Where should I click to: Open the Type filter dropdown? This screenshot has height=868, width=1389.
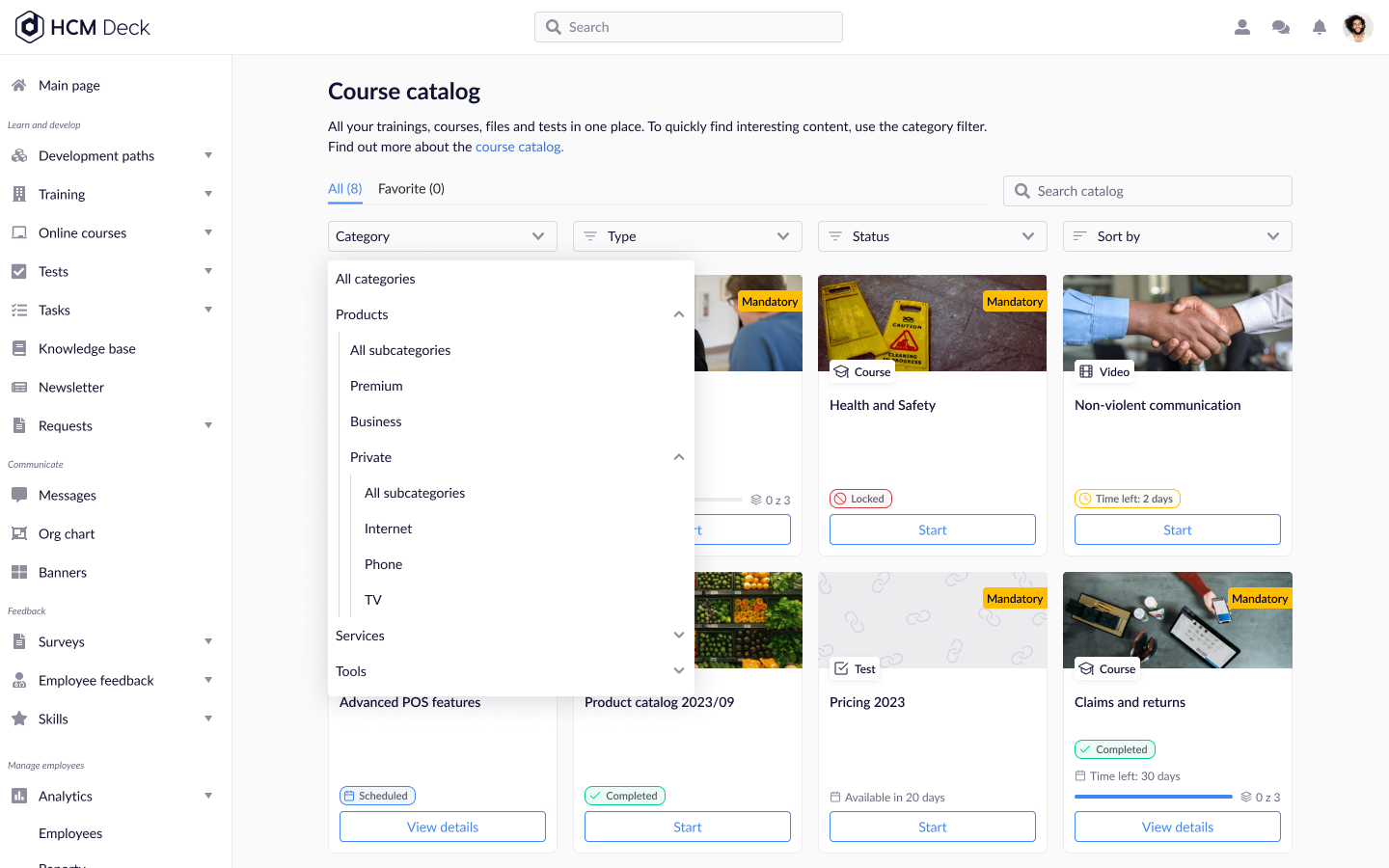click(x=688, y=236)
